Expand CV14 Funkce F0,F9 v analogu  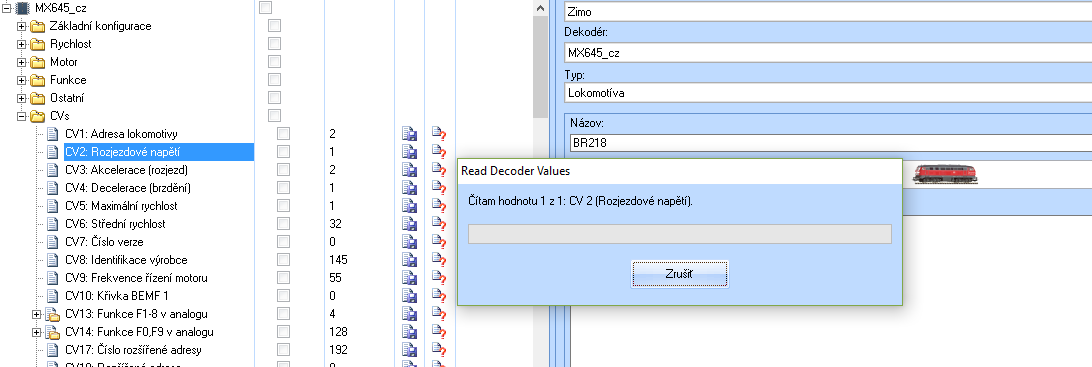click(37, 332)
